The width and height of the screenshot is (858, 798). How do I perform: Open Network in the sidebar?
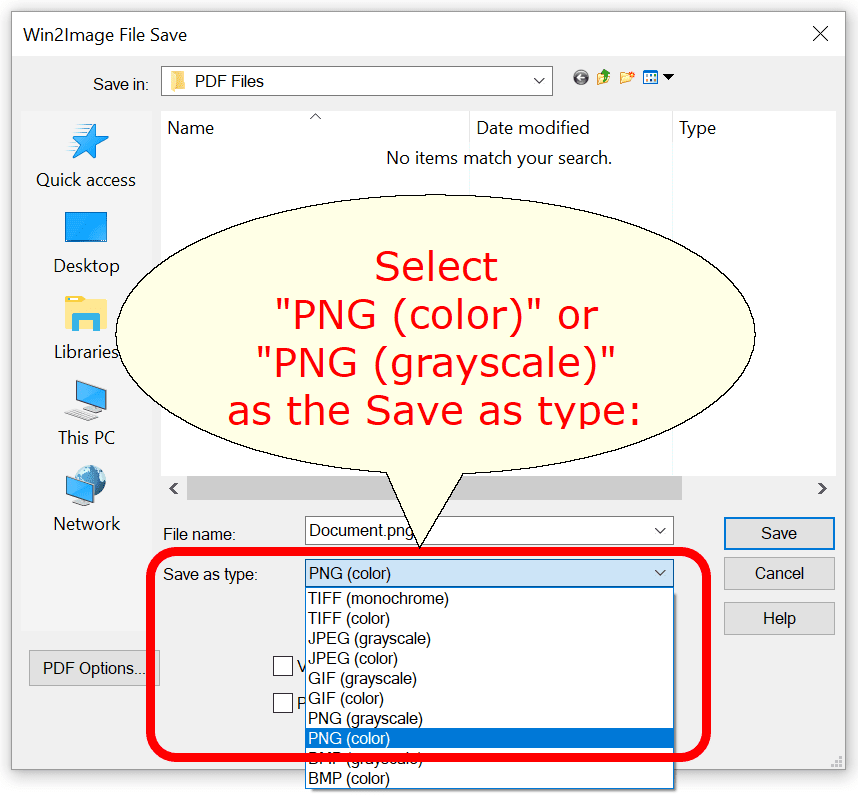click(86, 499)
